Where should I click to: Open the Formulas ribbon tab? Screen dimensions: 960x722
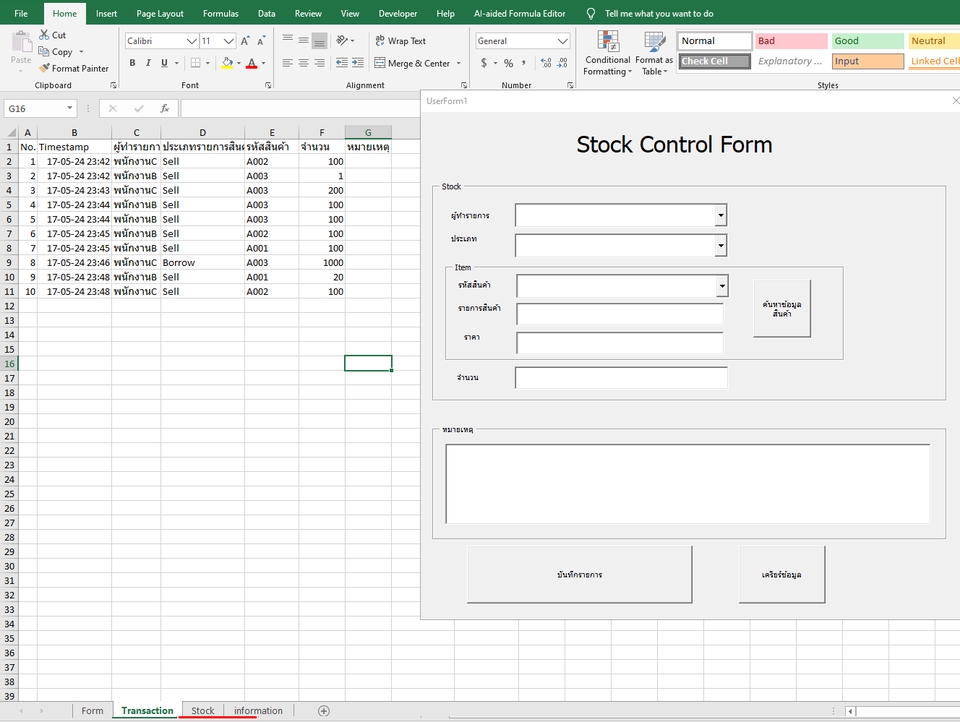click(220, 13)
